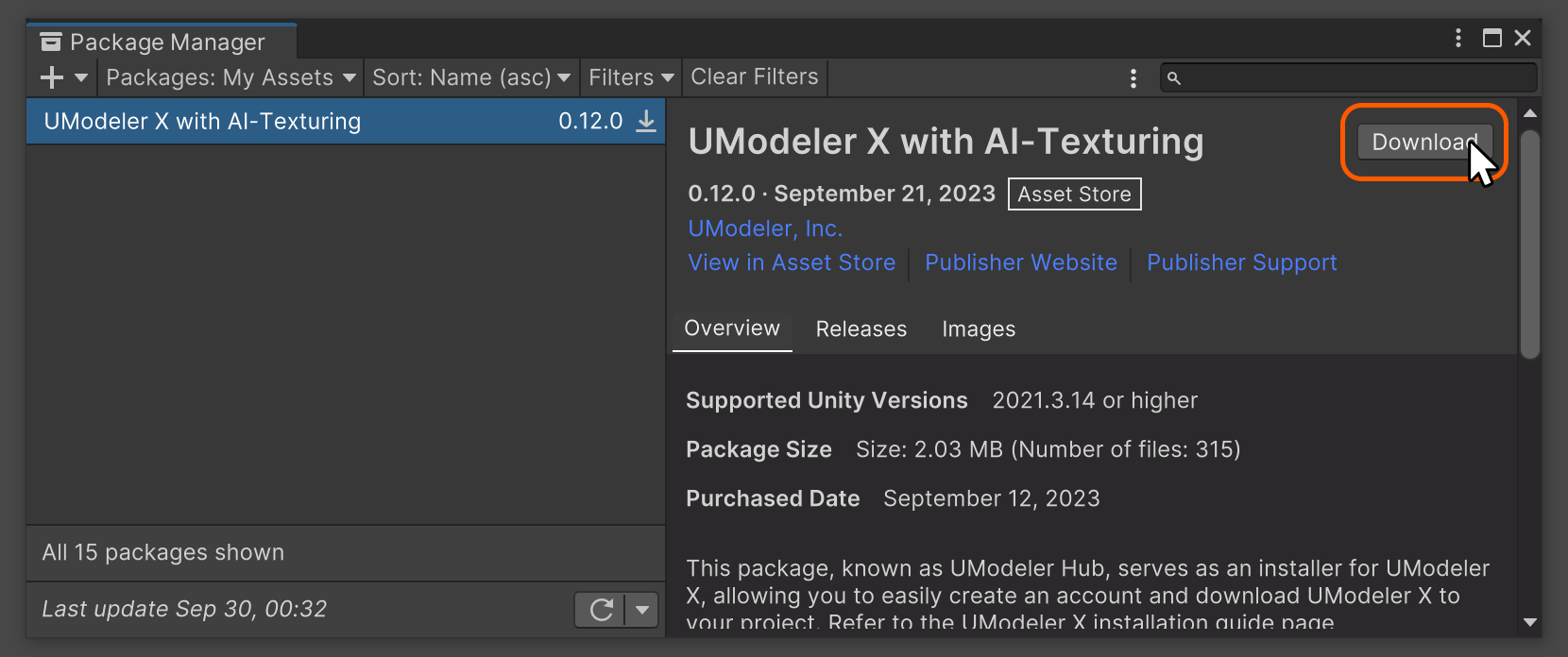Click download arrow icon beside version 0.12.0

[x=646, y=122]
